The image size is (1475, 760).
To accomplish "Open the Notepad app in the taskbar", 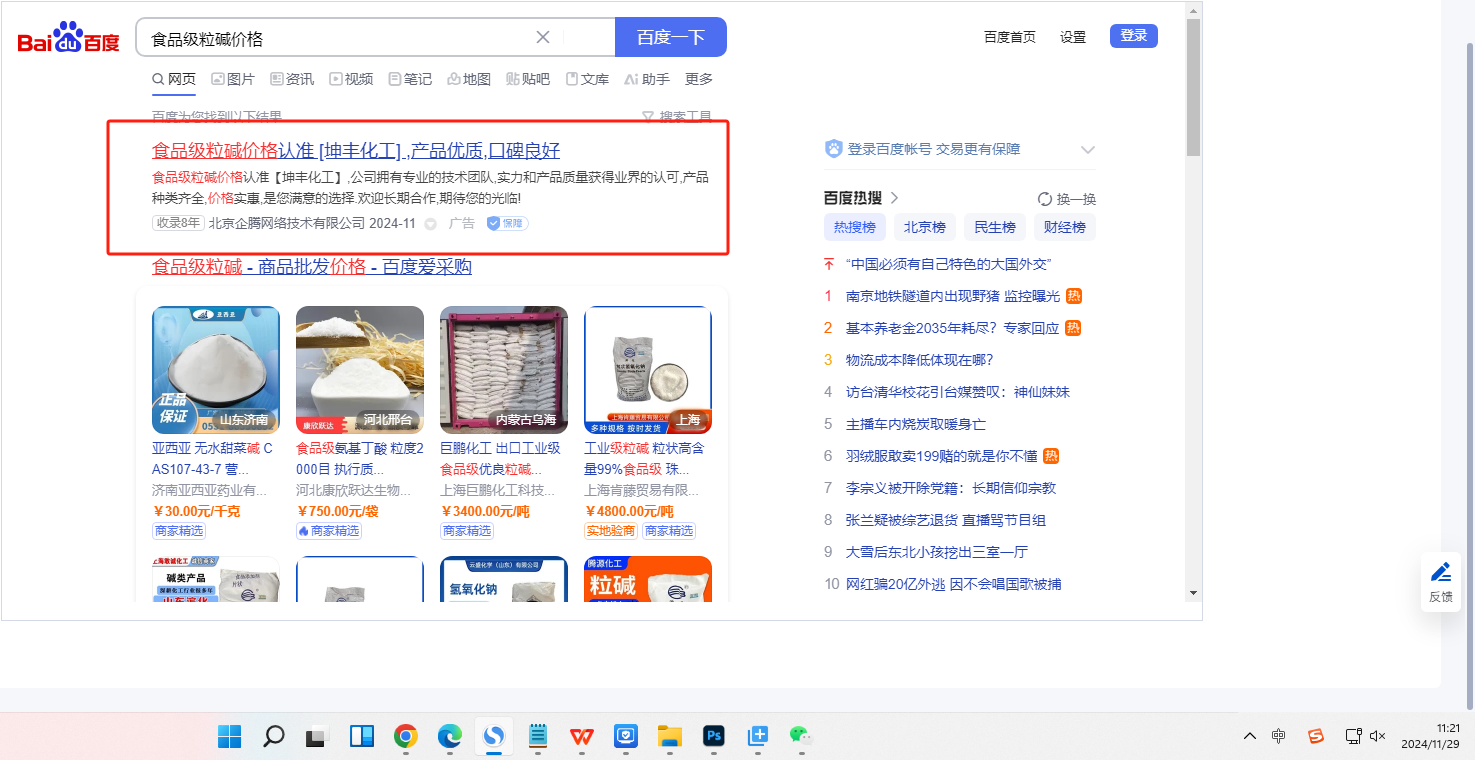I will click(538, 737).
